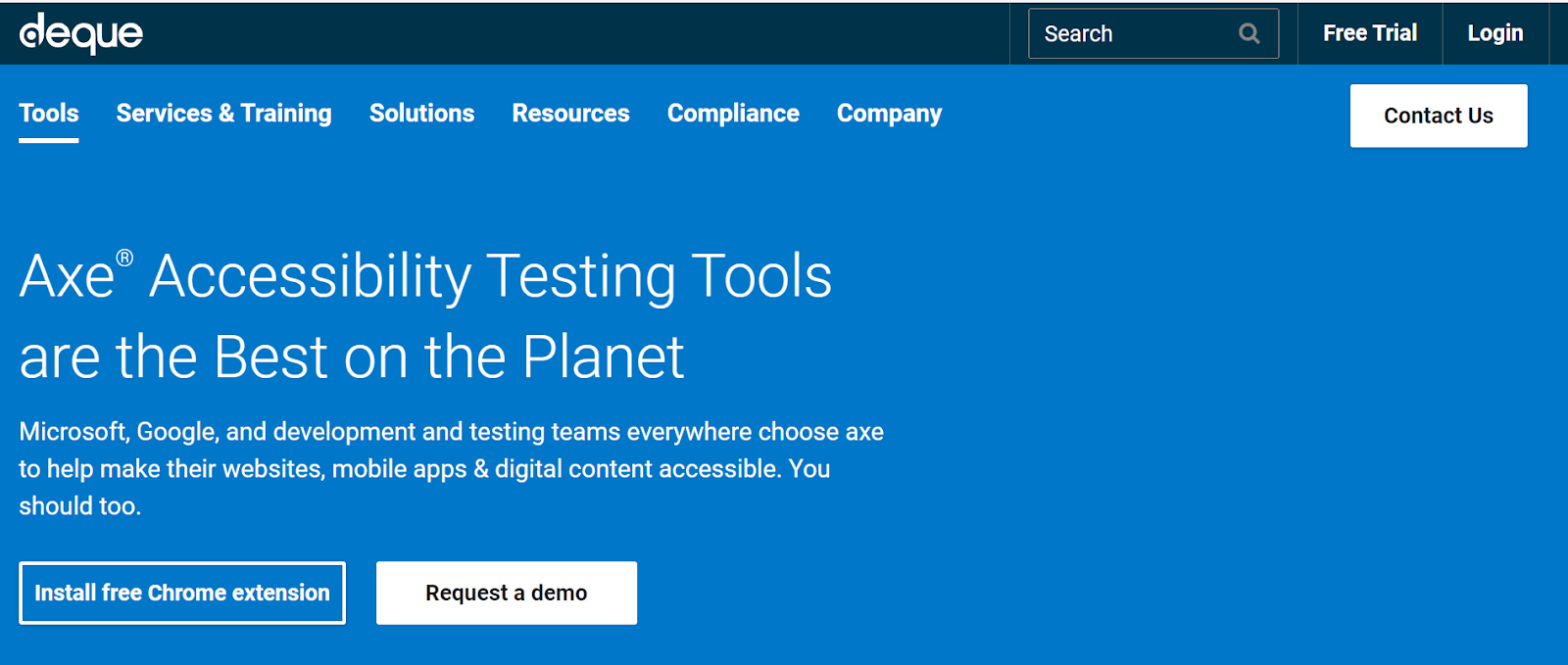Open the Resources menu
The height and width of the screenshot is (665, 1568).
[570, 114]
